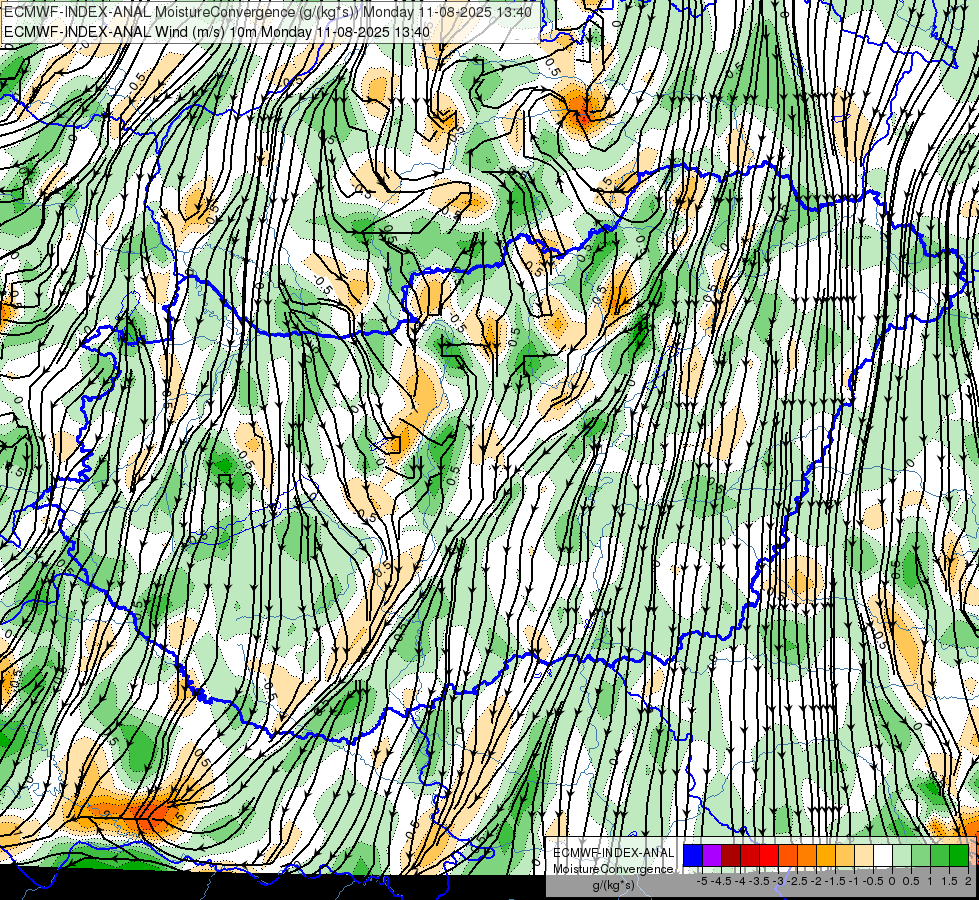Click the legend tick label 0

pyautogui.click(x=892, y=881)
